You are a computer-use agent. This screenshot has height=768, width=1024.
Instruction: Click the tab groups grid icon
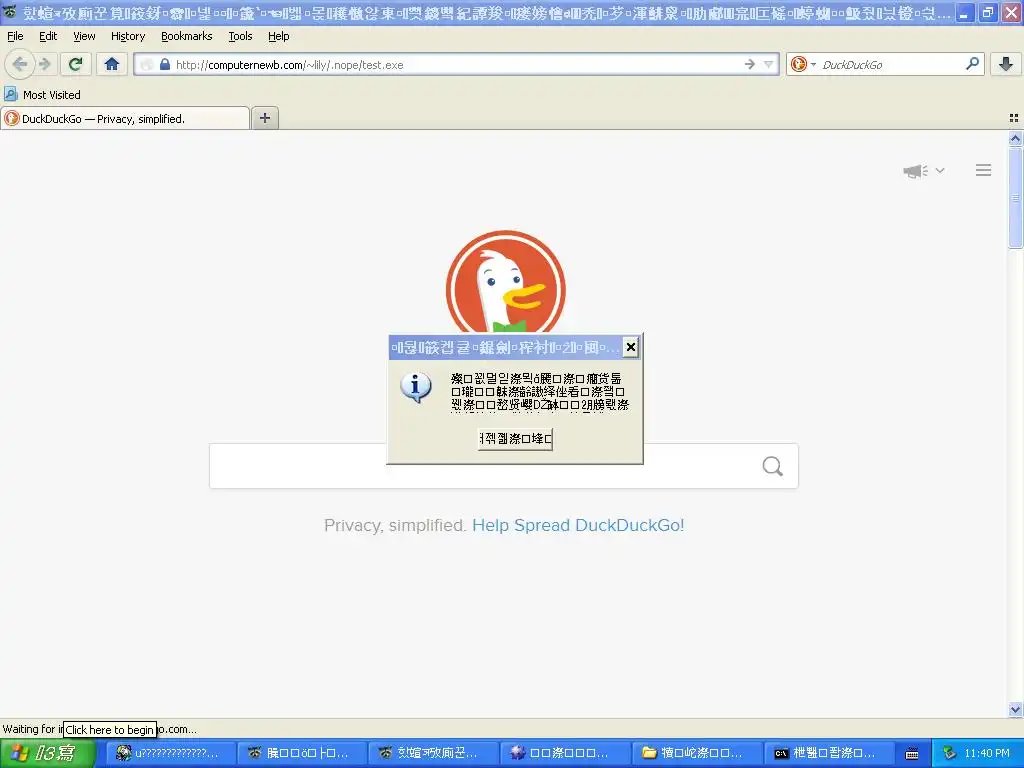pos(1014,118)
